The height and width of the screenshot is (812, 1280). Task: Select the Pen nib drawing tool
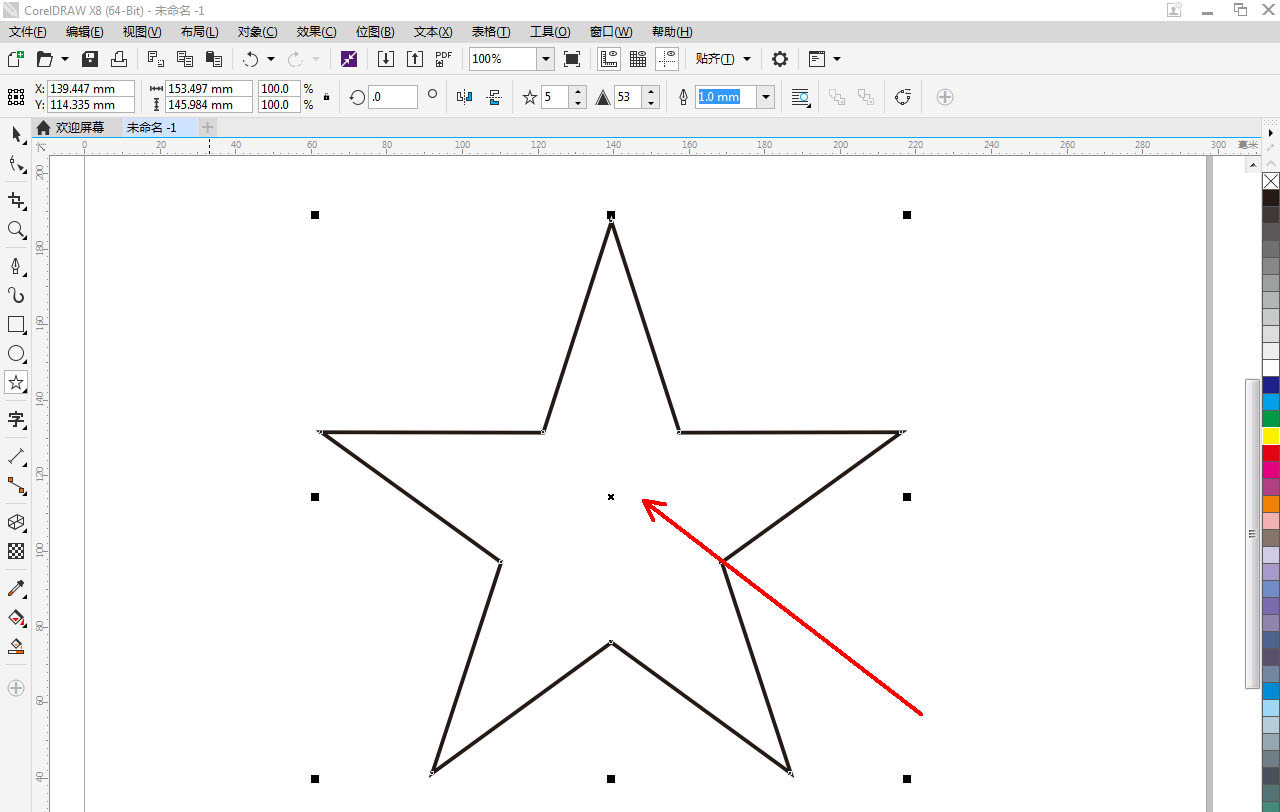coord(16,266)
